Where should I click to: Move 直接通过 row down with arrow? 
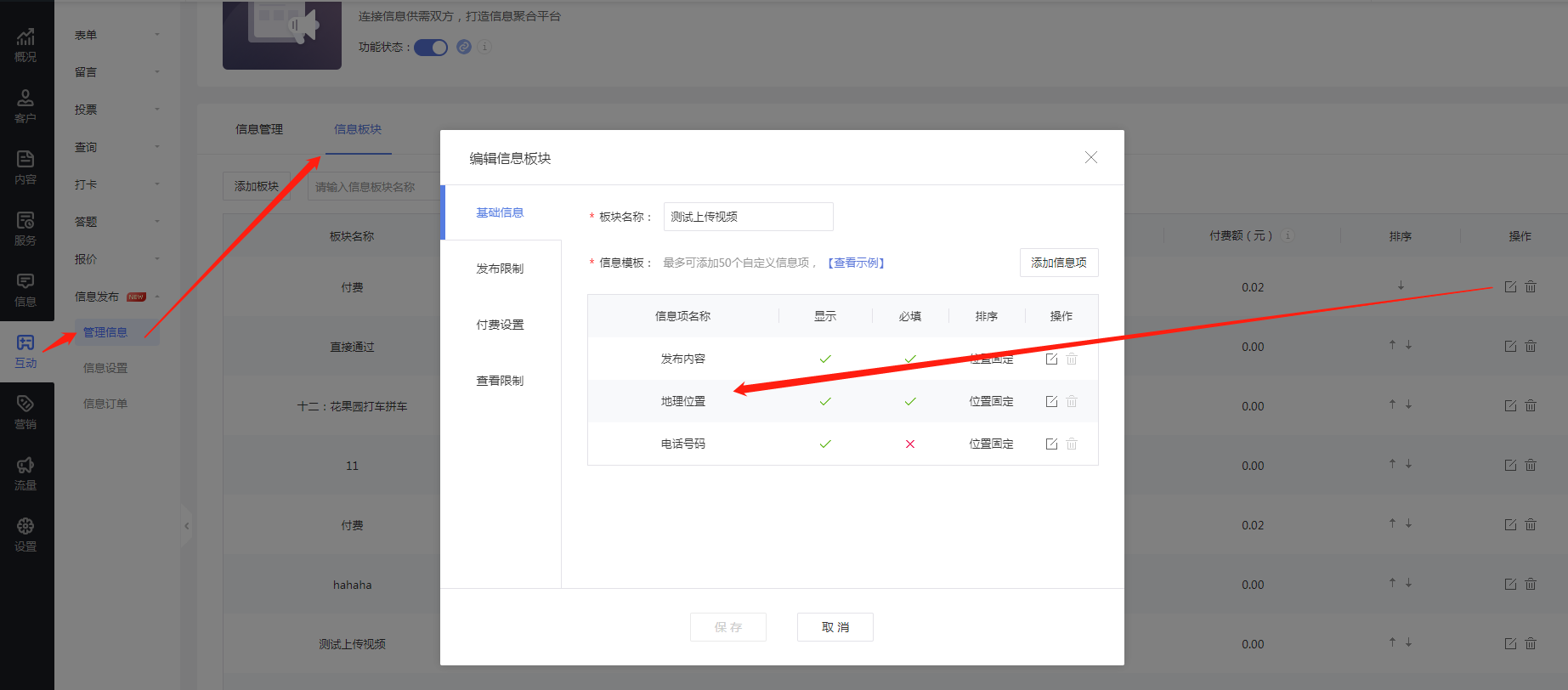[1408, 345]
